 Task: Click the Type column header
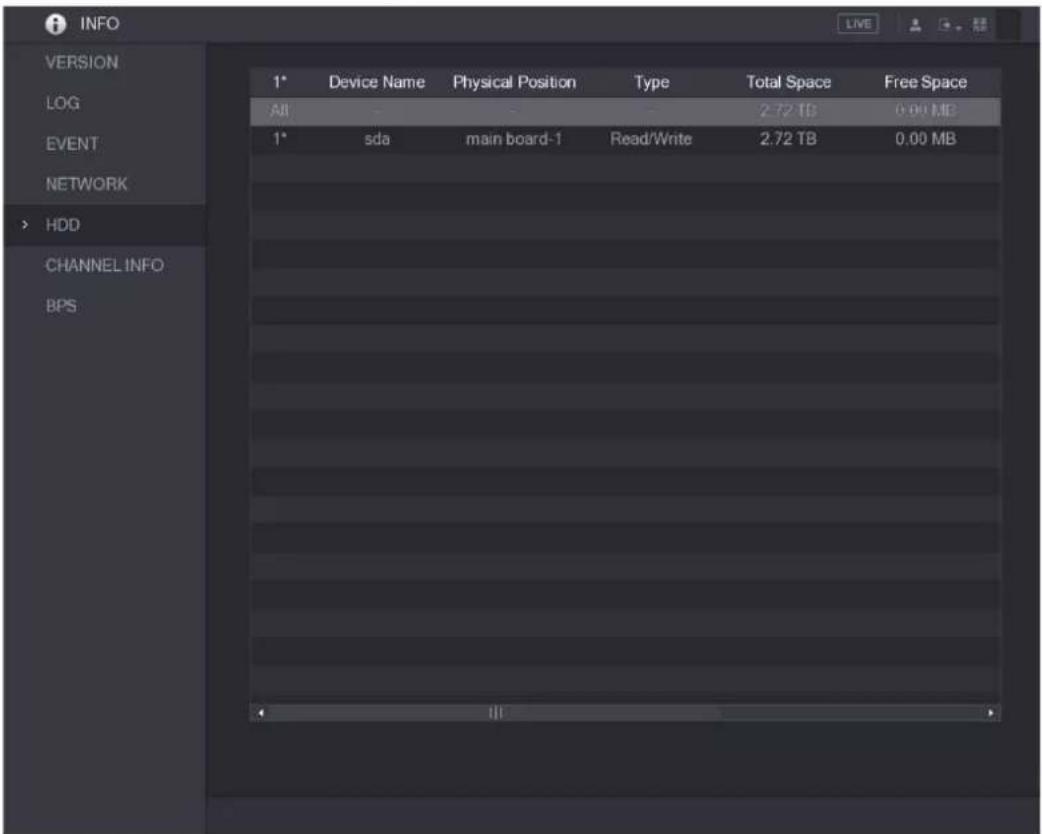click(651, 82)
